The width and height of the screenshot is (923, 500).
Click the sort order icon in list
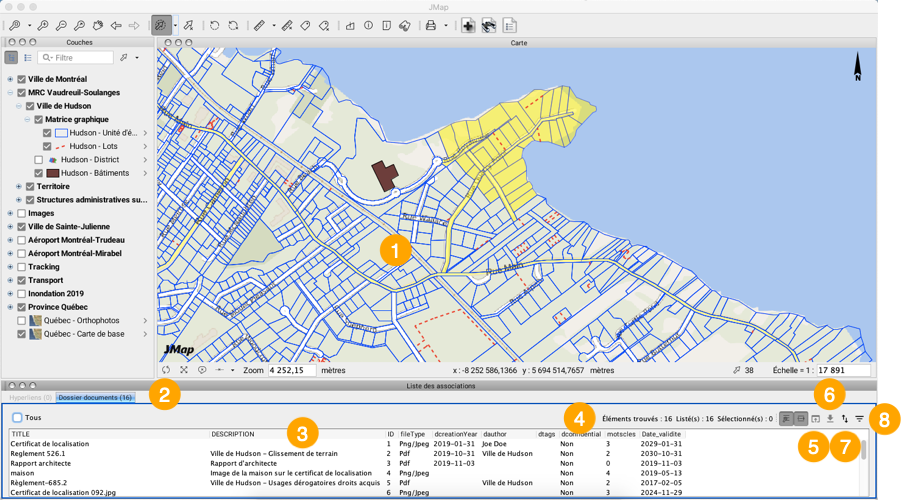pyautogui.click(x=844, y=419)
